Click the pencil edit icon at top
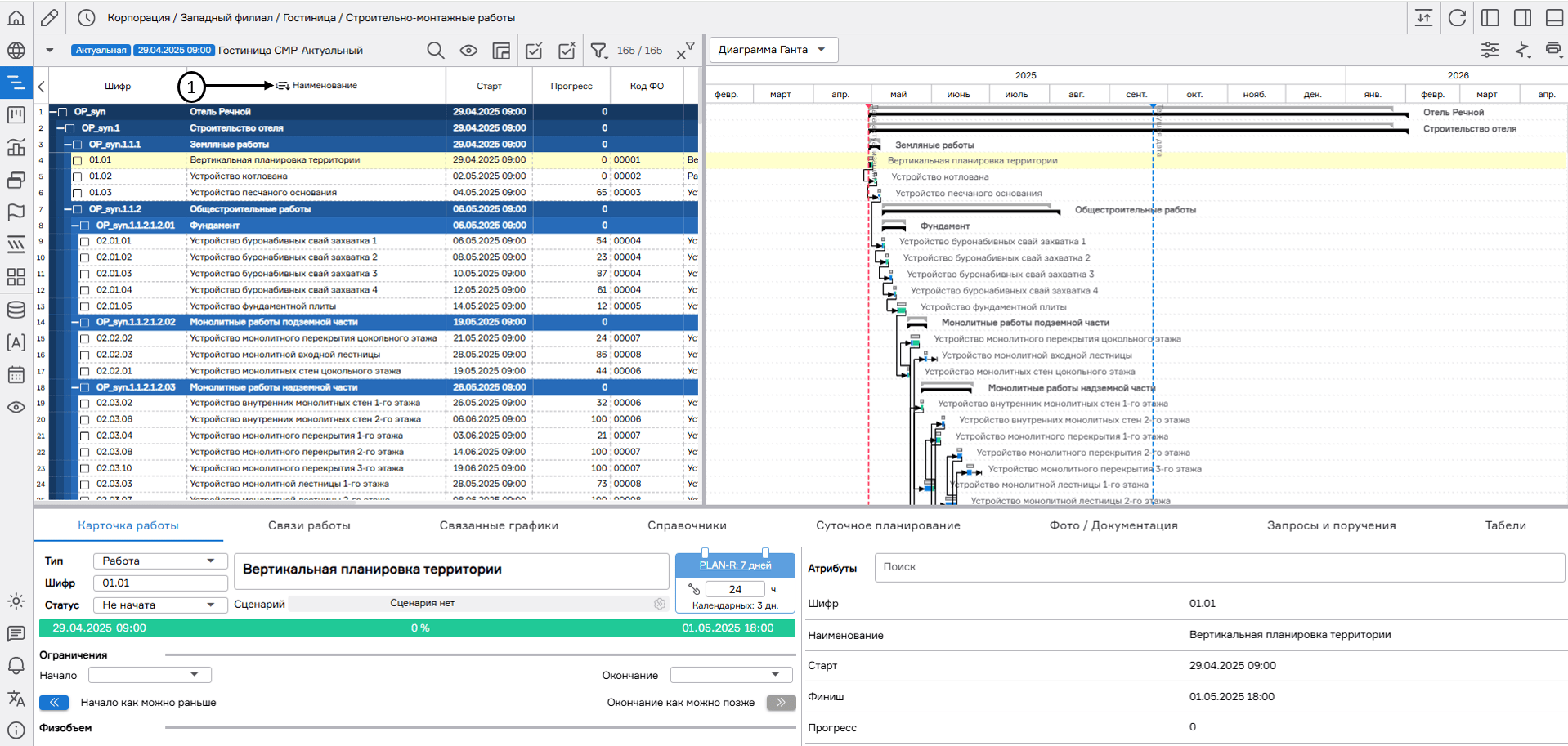The height and width of the screenshot is (746, 1568). 49,18
